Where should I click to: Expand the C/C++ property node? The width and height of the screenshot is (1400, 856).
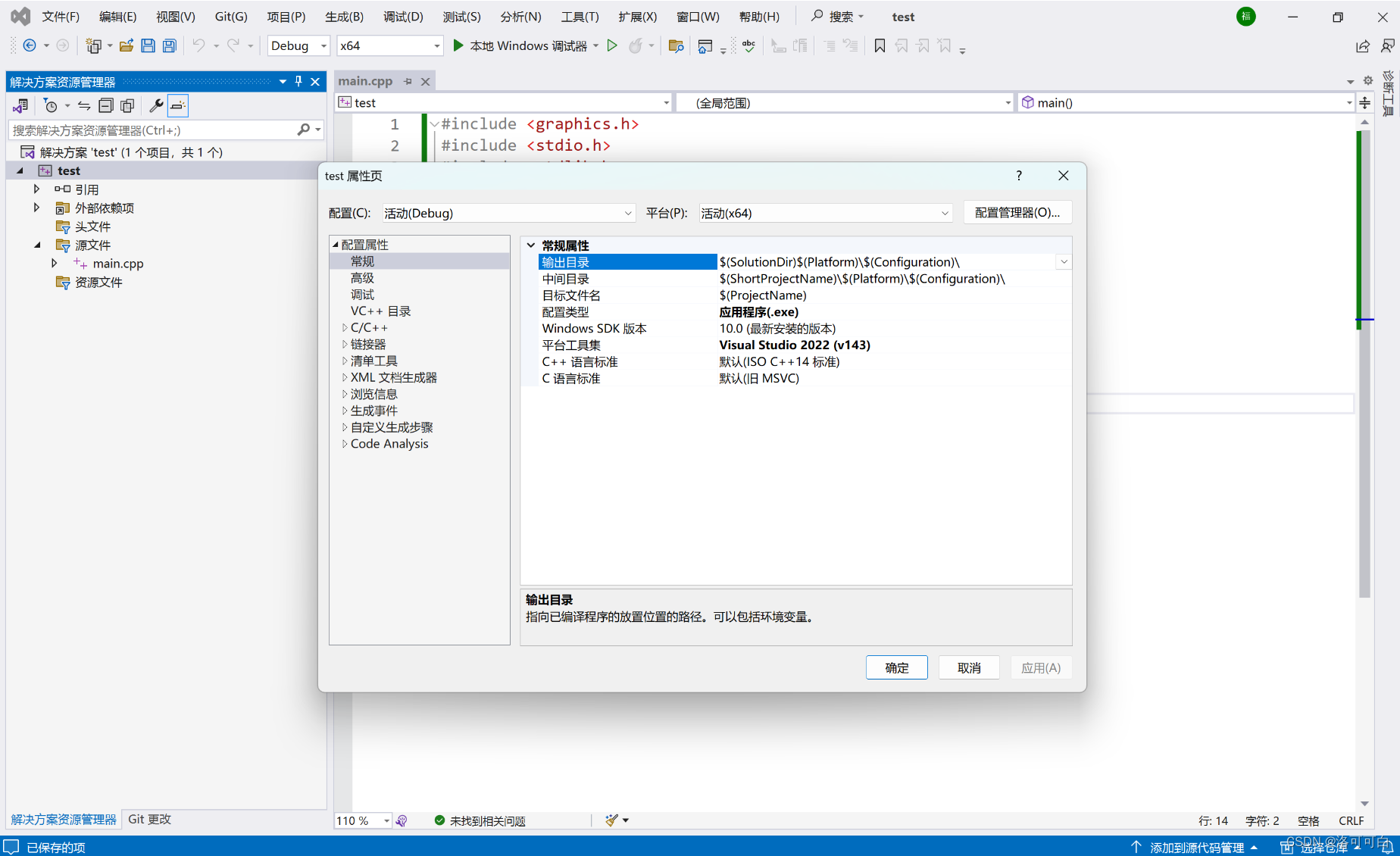(x=345, y=327)
